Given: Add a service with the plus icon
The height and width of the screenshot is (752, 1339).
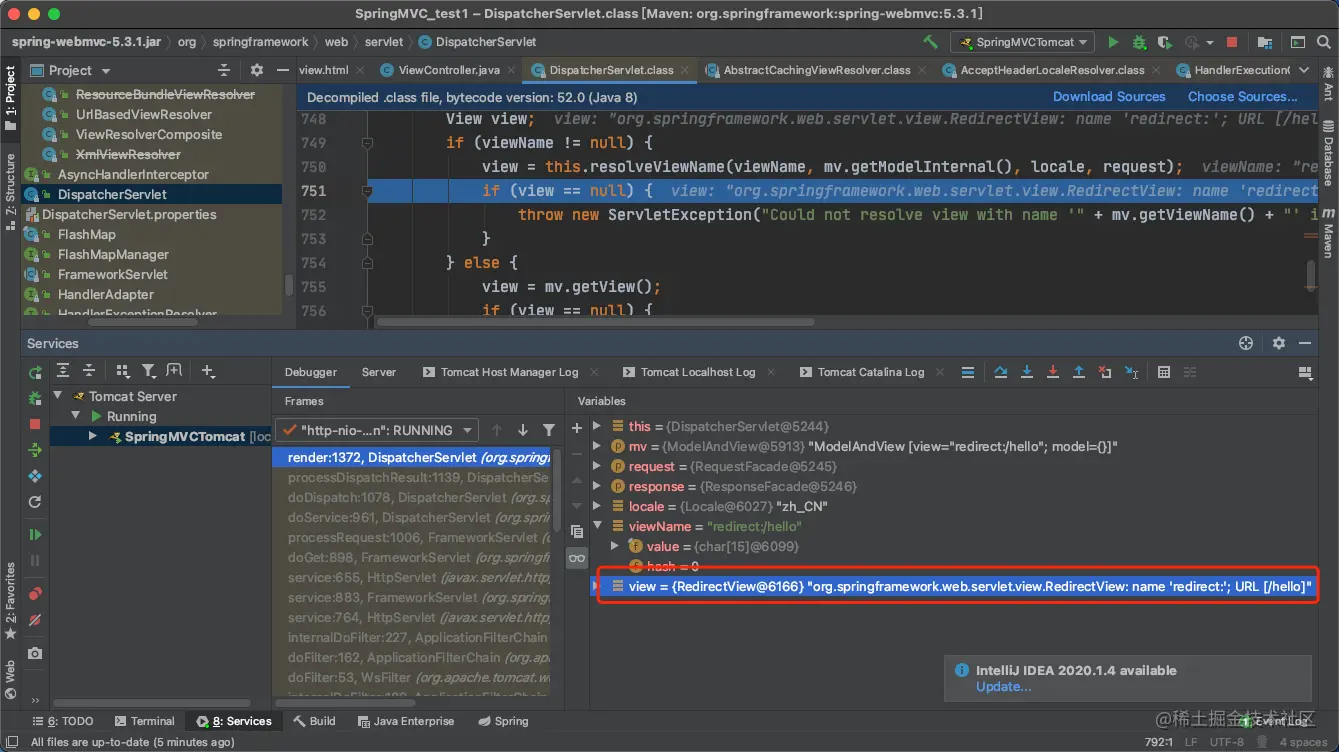Looking at the screenshot, I should pos(208,371).
